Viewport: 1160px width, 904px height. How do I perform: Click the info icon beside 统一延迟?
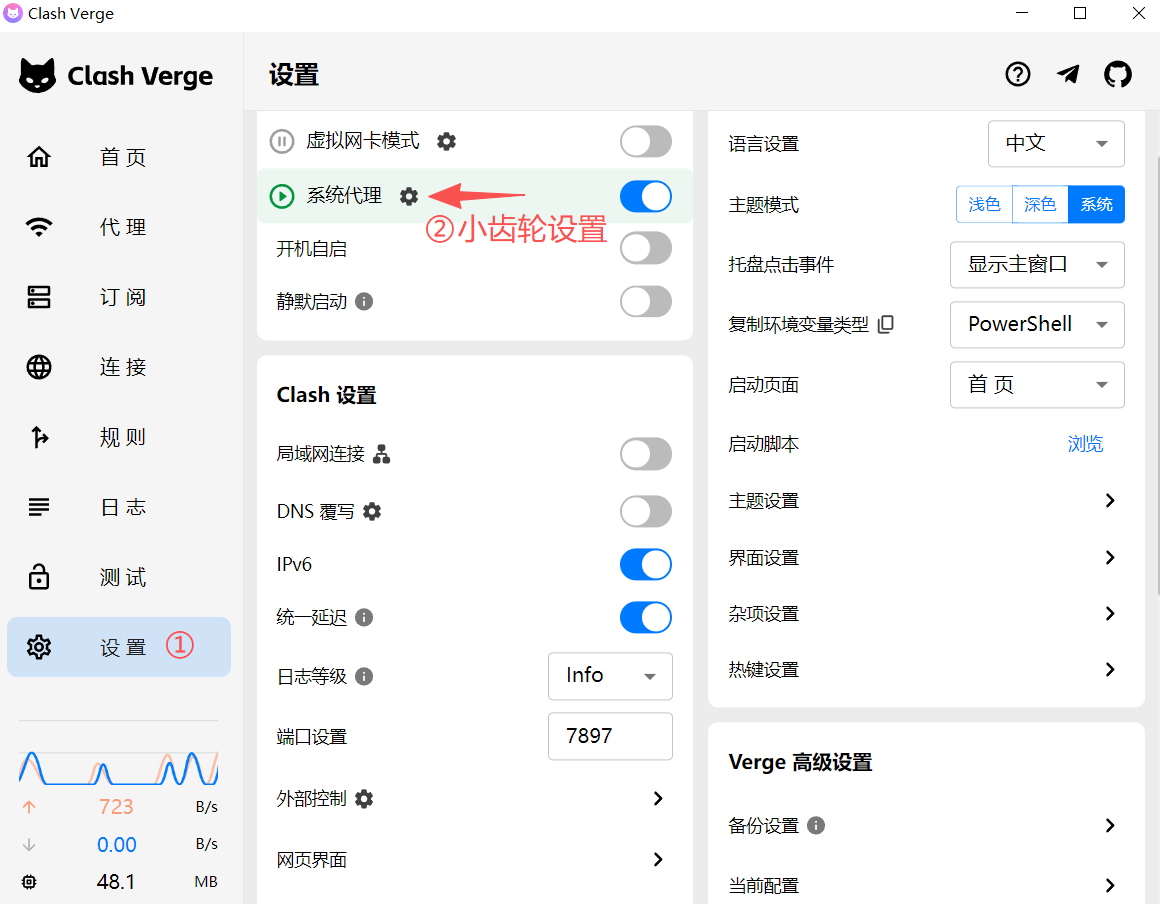364,617
